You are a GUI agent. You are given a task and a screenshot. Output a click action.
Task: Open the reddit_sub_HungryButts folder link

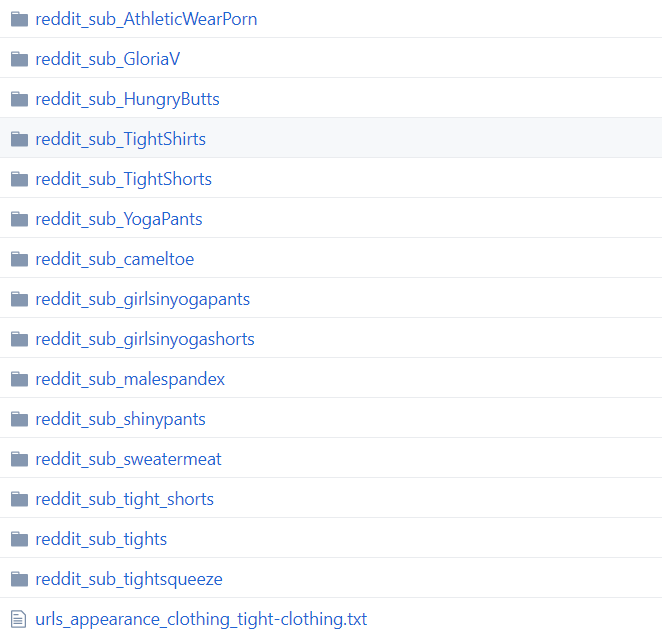click(128, 99)
